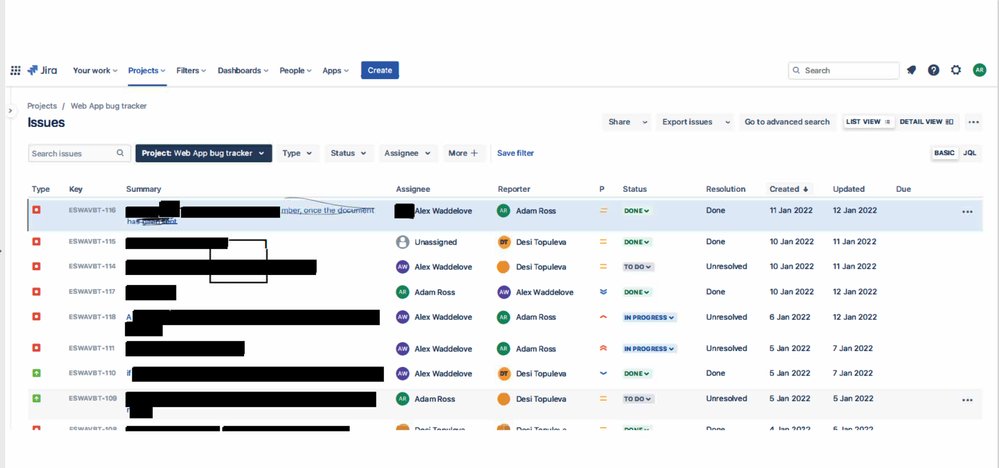The height and width of the screenshot is (468, 999).
Task: Switch to Detail View
Action: (x=926, y=122)
